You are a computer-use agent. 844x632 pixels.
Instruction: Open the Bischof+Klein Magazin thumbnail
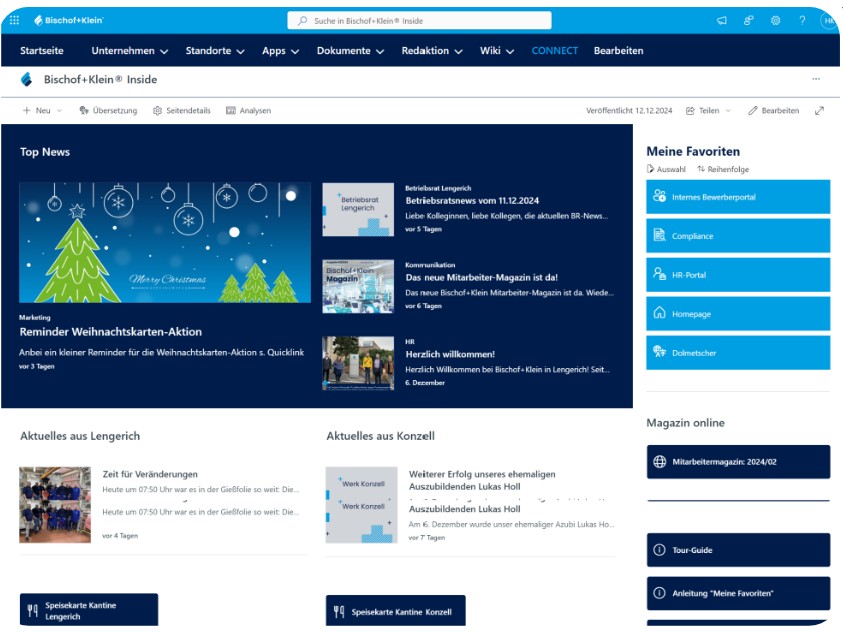358,286
